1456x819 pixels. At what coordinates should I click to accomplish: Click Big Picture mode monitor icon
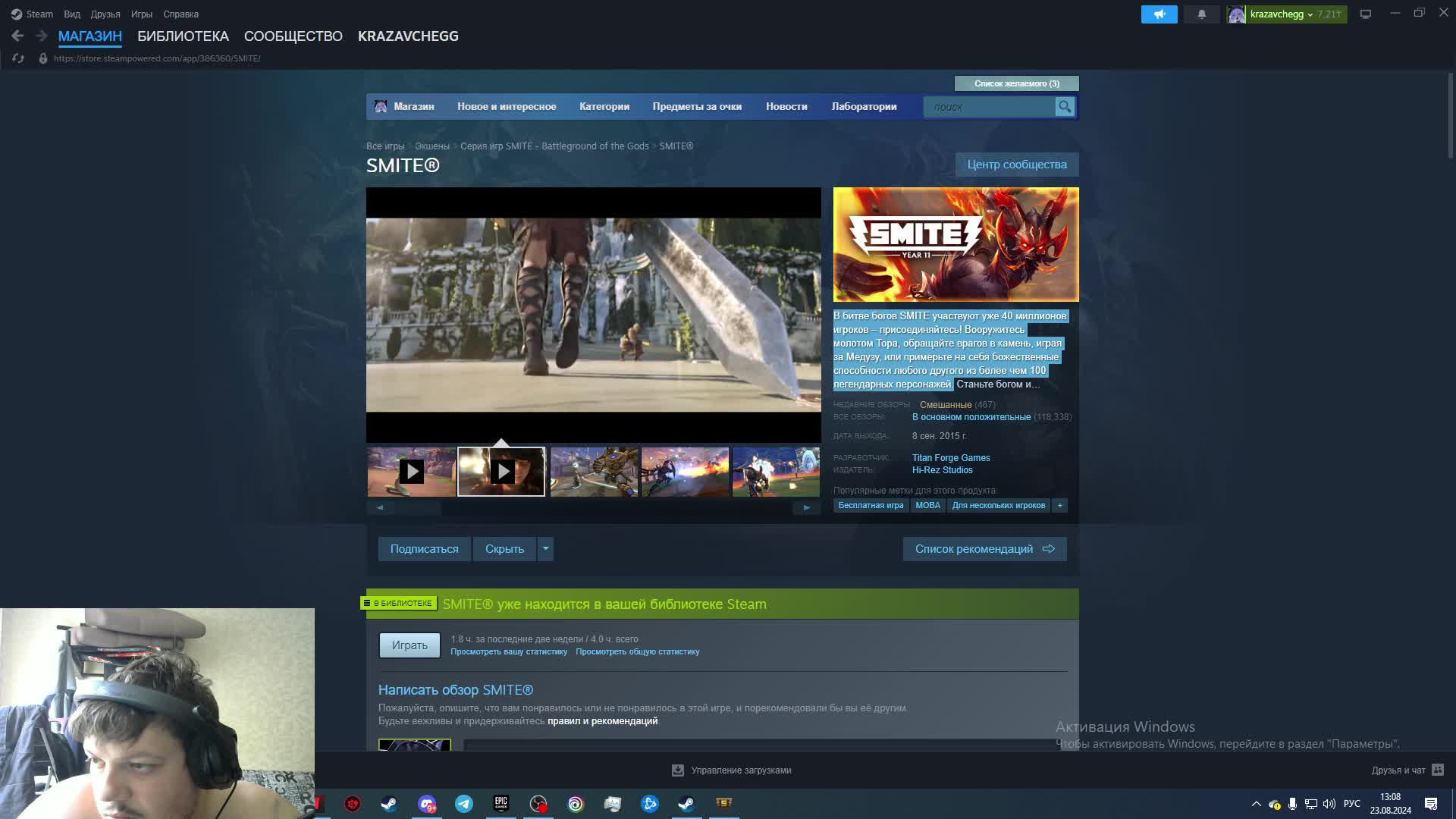(1366, 14)
